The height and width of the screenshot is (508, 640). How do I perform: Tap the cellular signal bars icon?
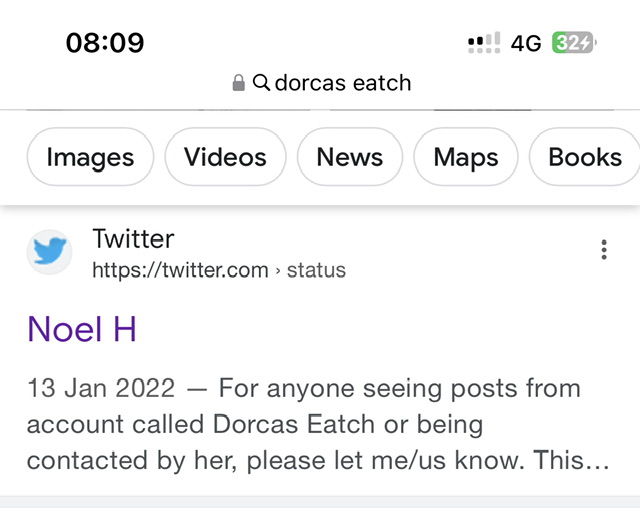coord(484,43)
